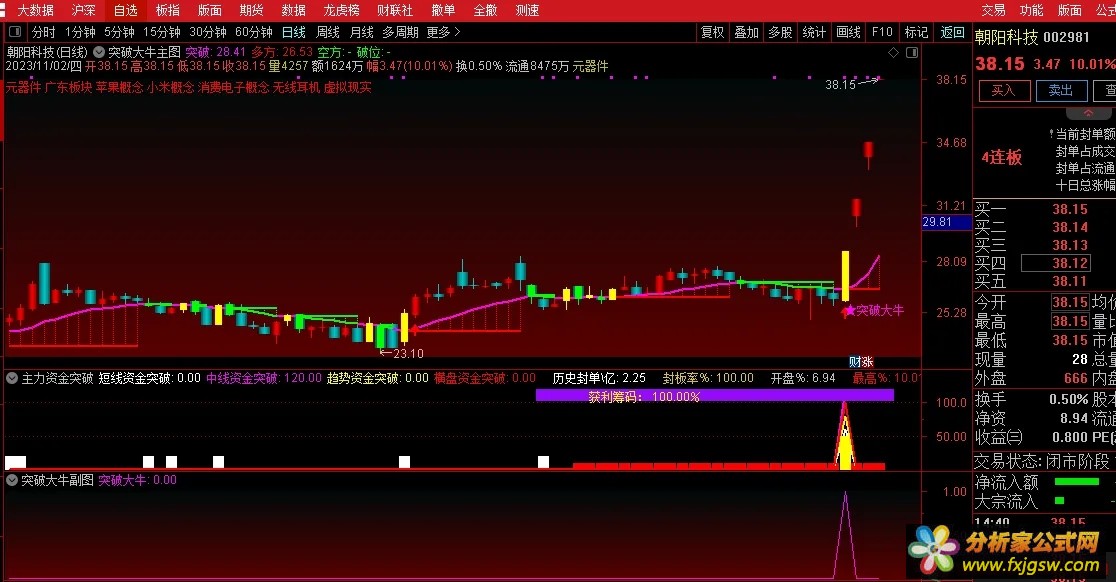Open the first 版面 menu
Image resolution: width=1116 pixels, height=582 pixels.
(210, 10)
